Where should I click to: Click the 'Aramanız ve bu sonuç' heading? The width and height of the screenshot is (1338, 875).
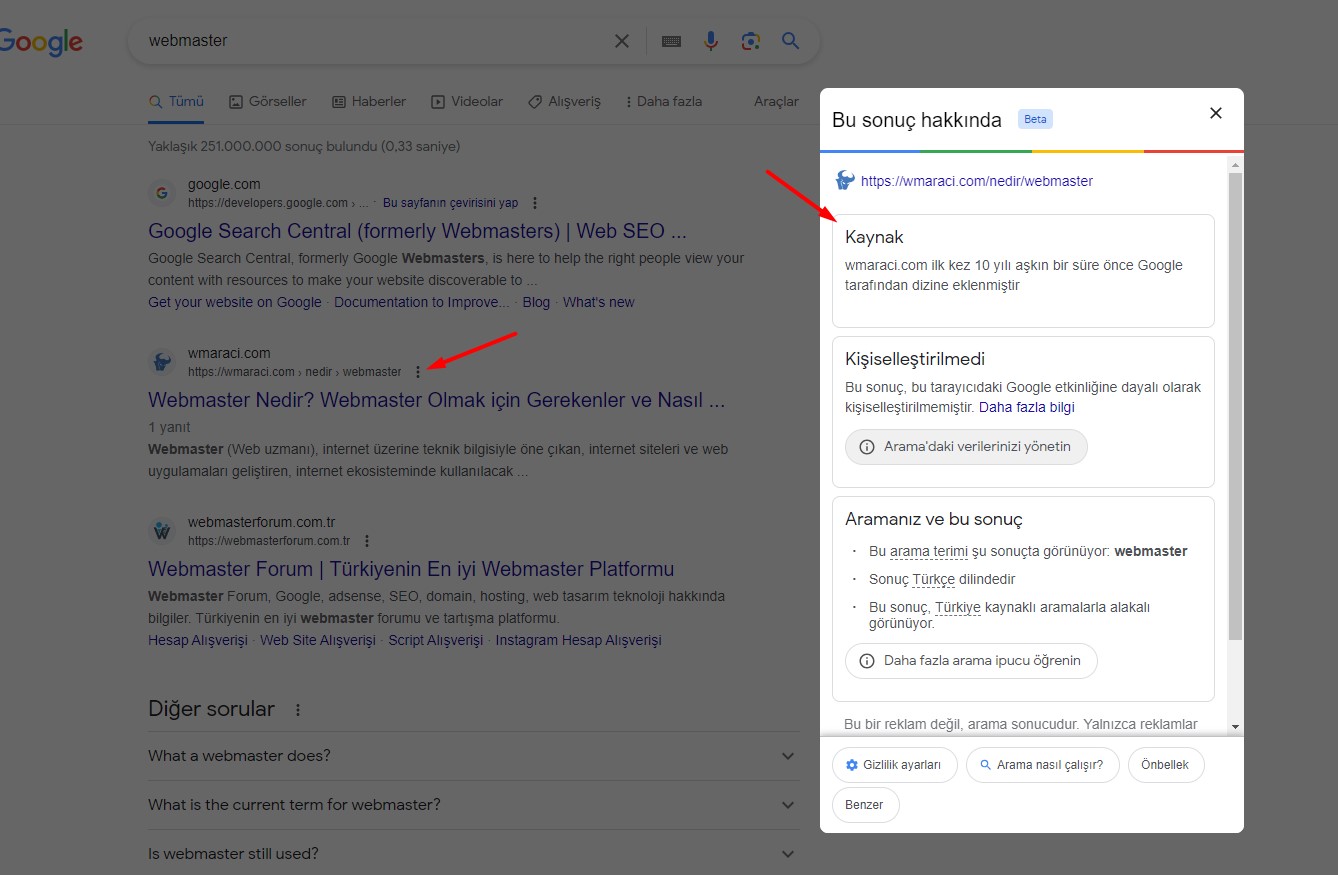[934, 520]
